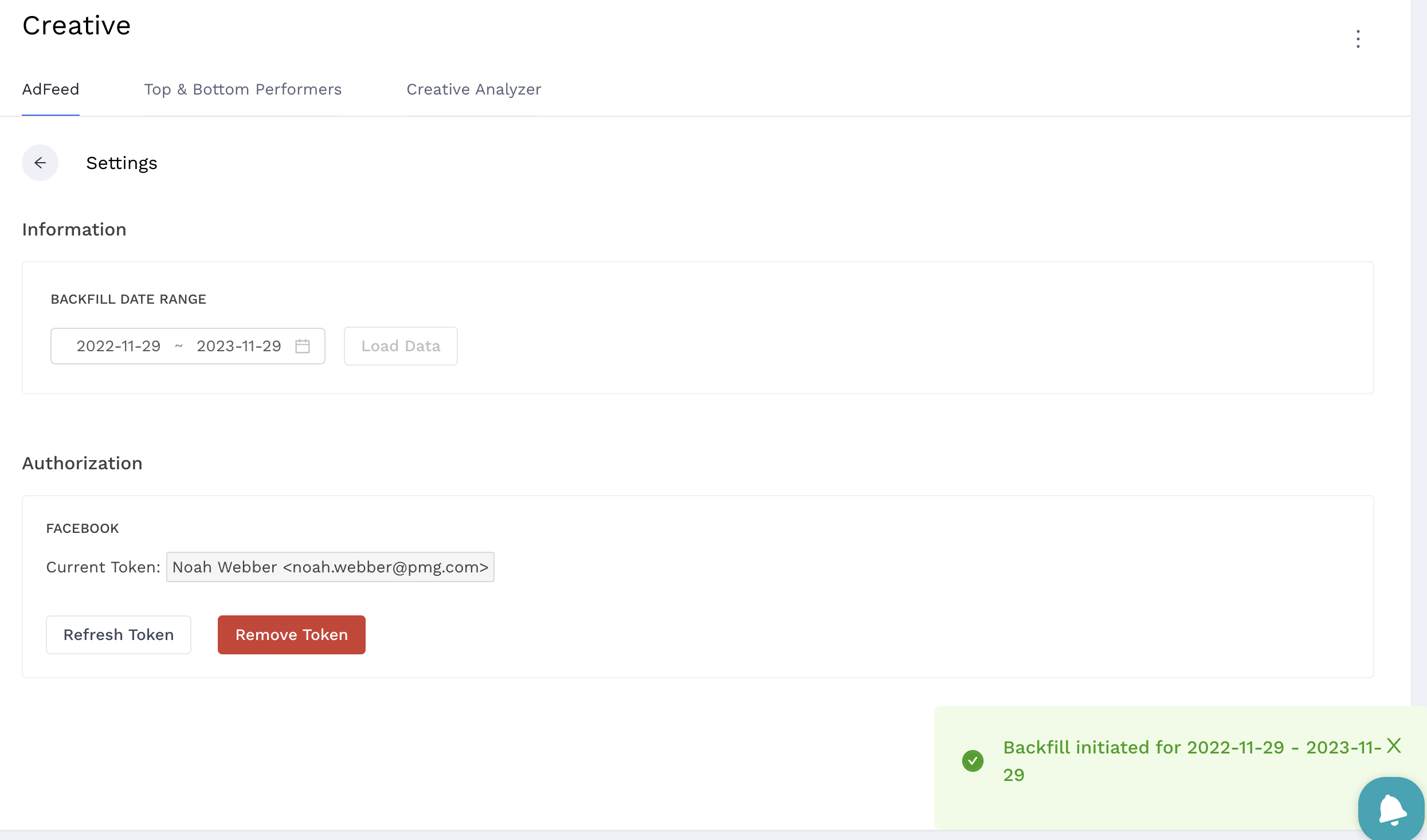This screenshot has height=840, width=1427.
Task: Select the AdFeed tab
Action: (x=50, y=89)
